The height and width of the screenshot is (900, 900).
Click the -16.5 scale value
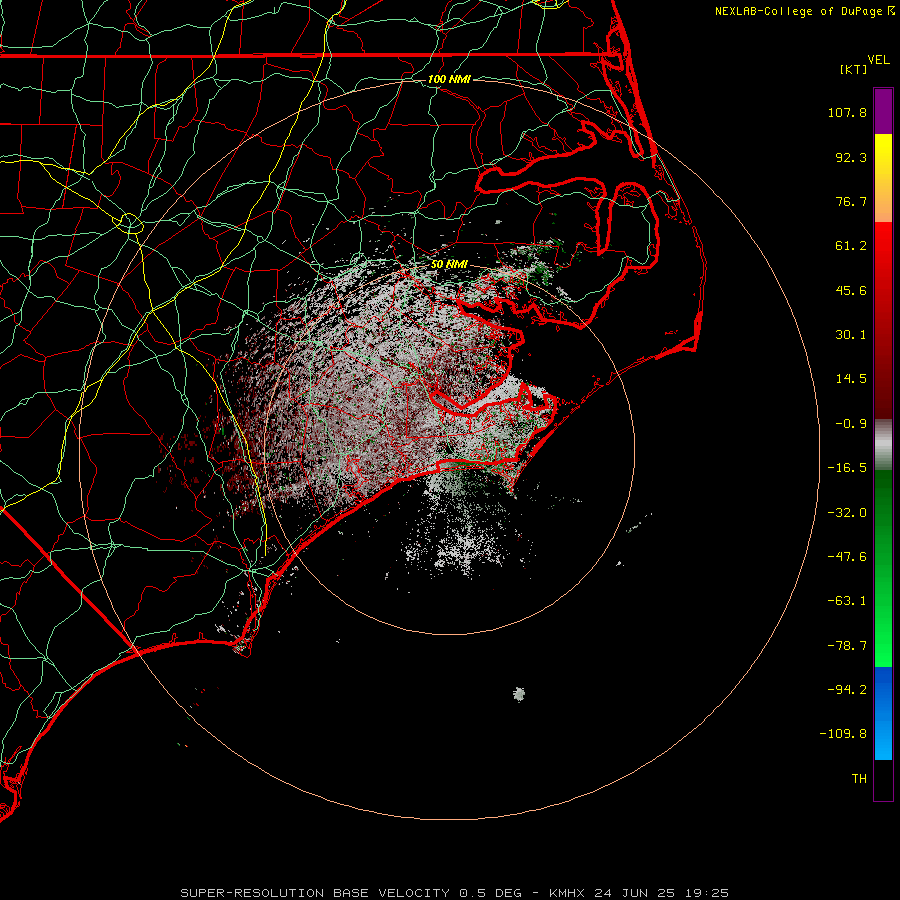[847, 468]
